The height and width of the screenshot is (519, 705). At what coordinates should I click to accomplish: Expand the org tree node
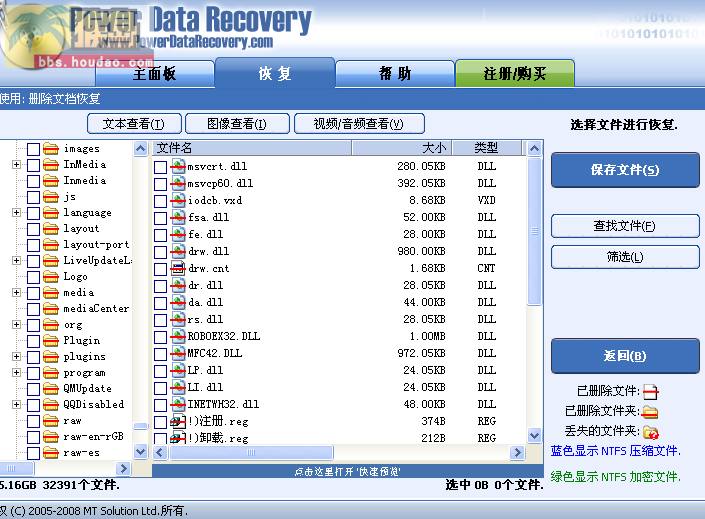point(16,325)
